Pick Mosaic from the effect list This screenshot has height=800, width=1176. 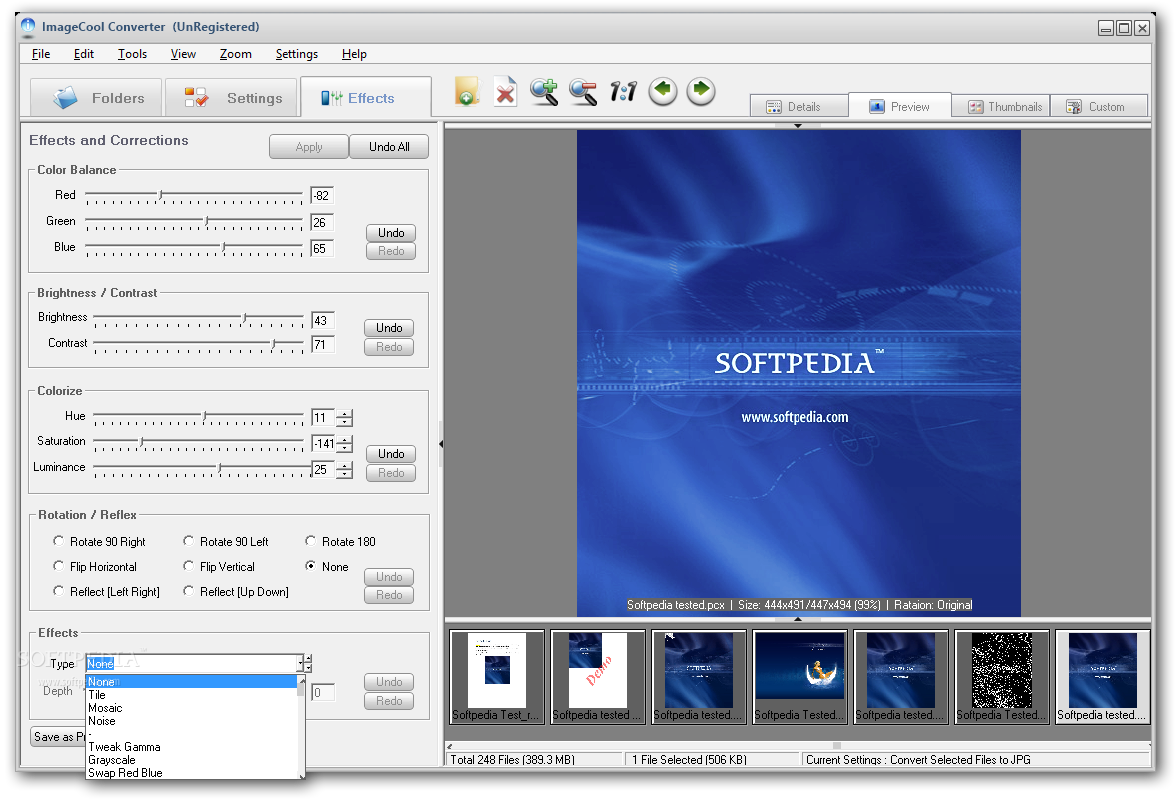(x=192, y=708)
